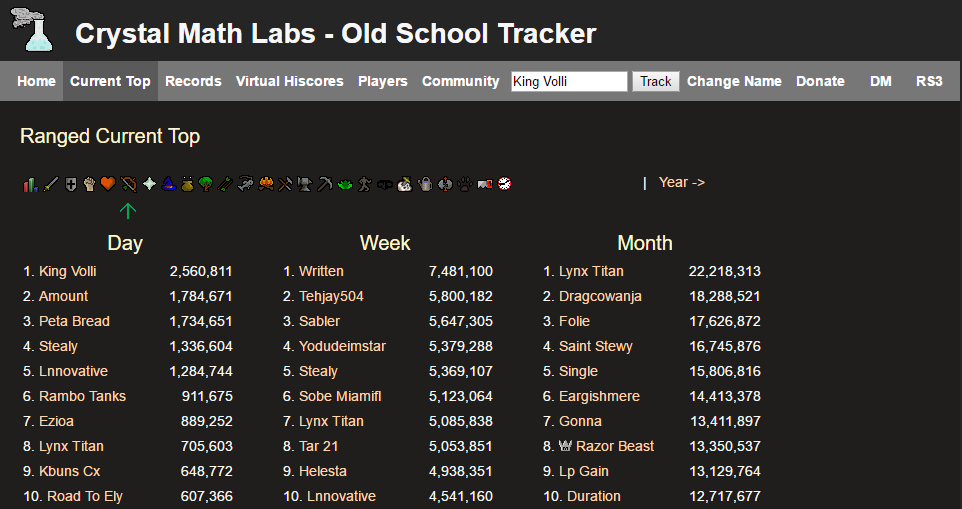962x509 pixels.
Task: Open Kbuns Cx's player page
Action: [69, 471]
